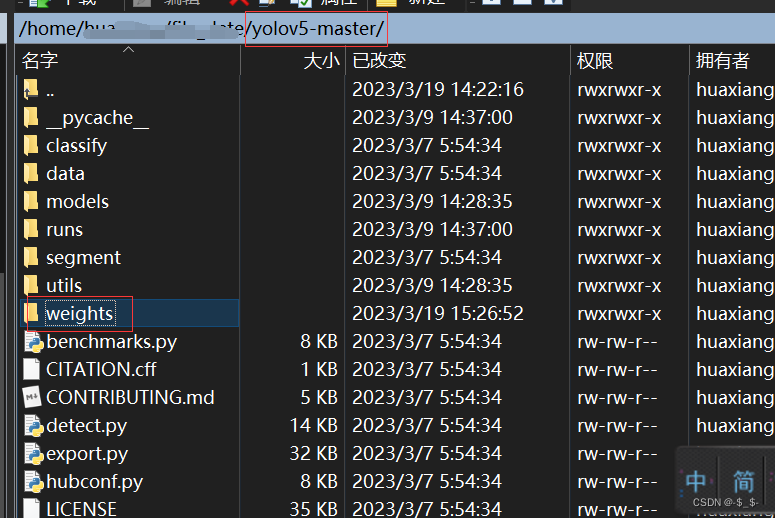The image size is (775, 518).
Task: Click the Python icon beside detect.py
Action: coord(34,426)
